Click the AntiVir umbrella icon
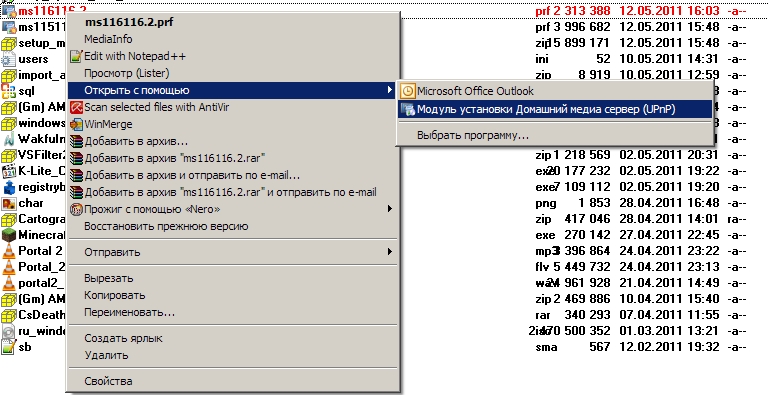 tap(76, 107)
